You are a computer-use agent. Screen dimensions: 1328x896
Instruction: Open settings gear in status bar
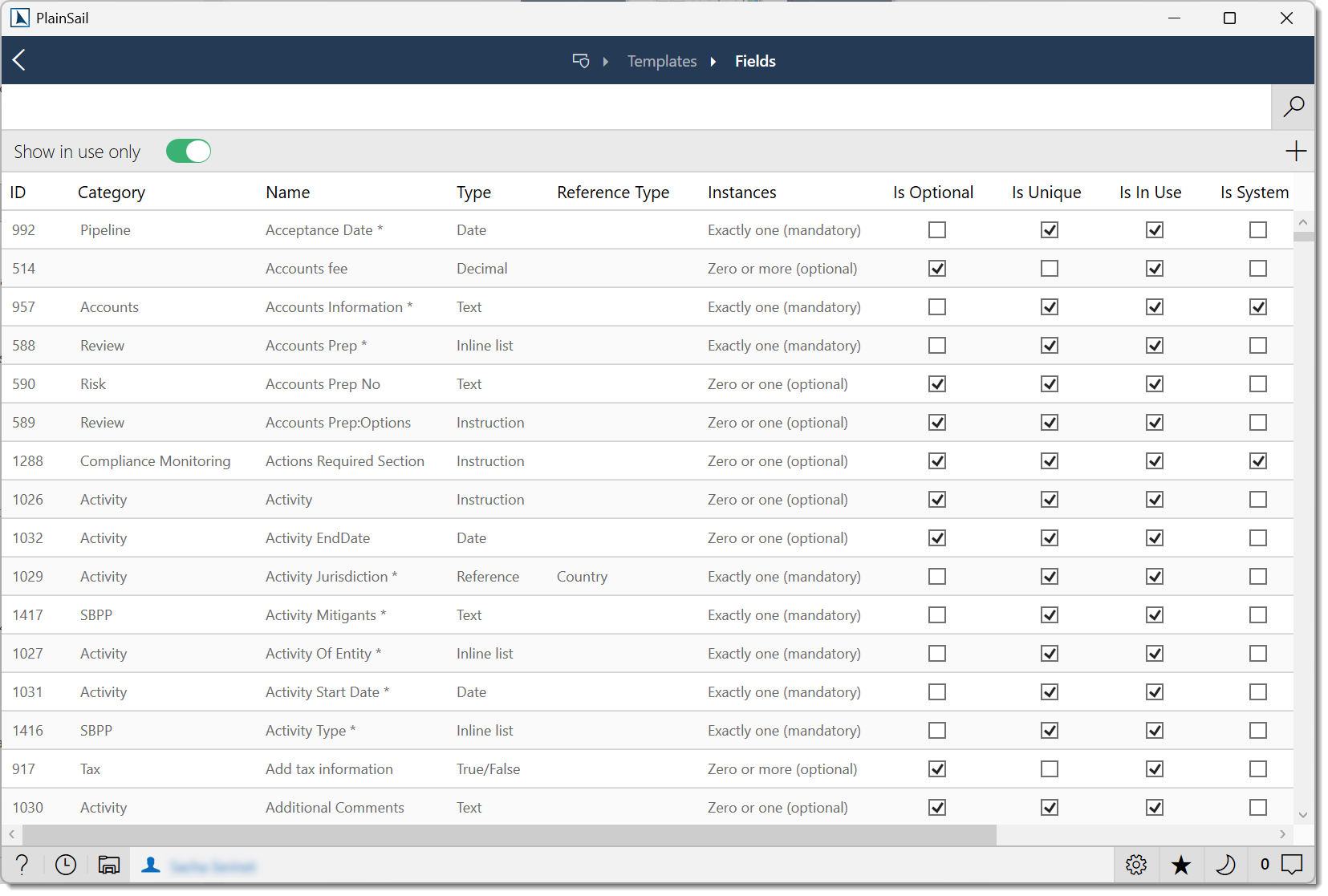(1135, 865)
